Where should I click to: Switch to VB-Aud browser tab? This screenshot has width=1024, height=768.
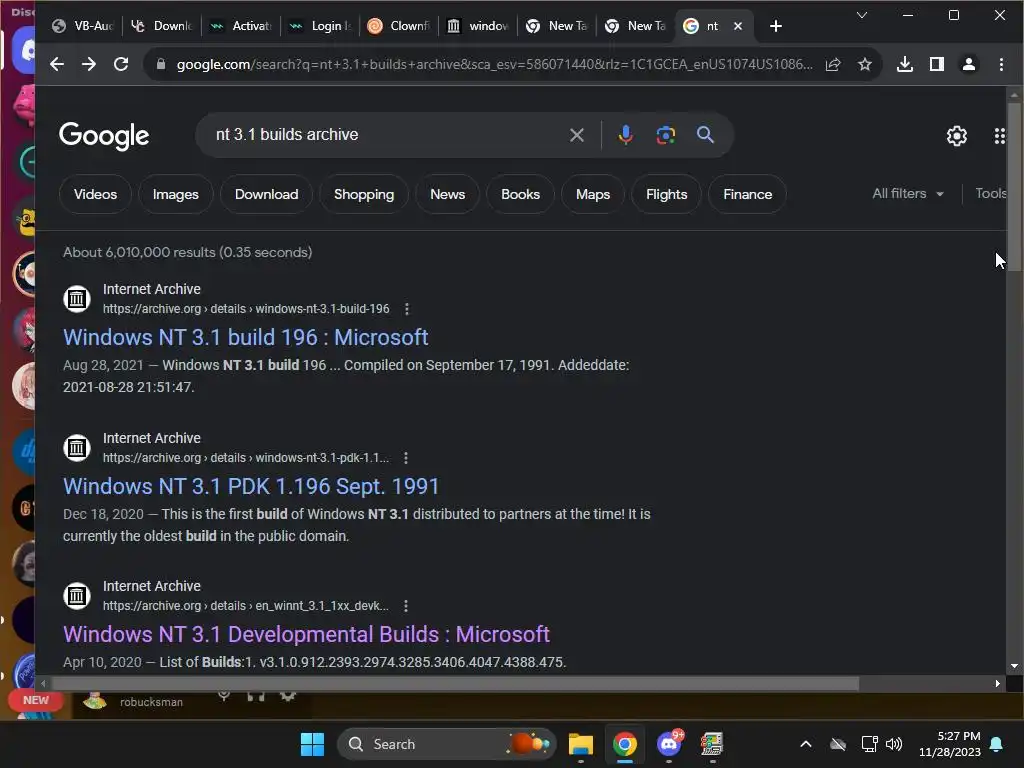pyautogui.click(x=83, y=26)
